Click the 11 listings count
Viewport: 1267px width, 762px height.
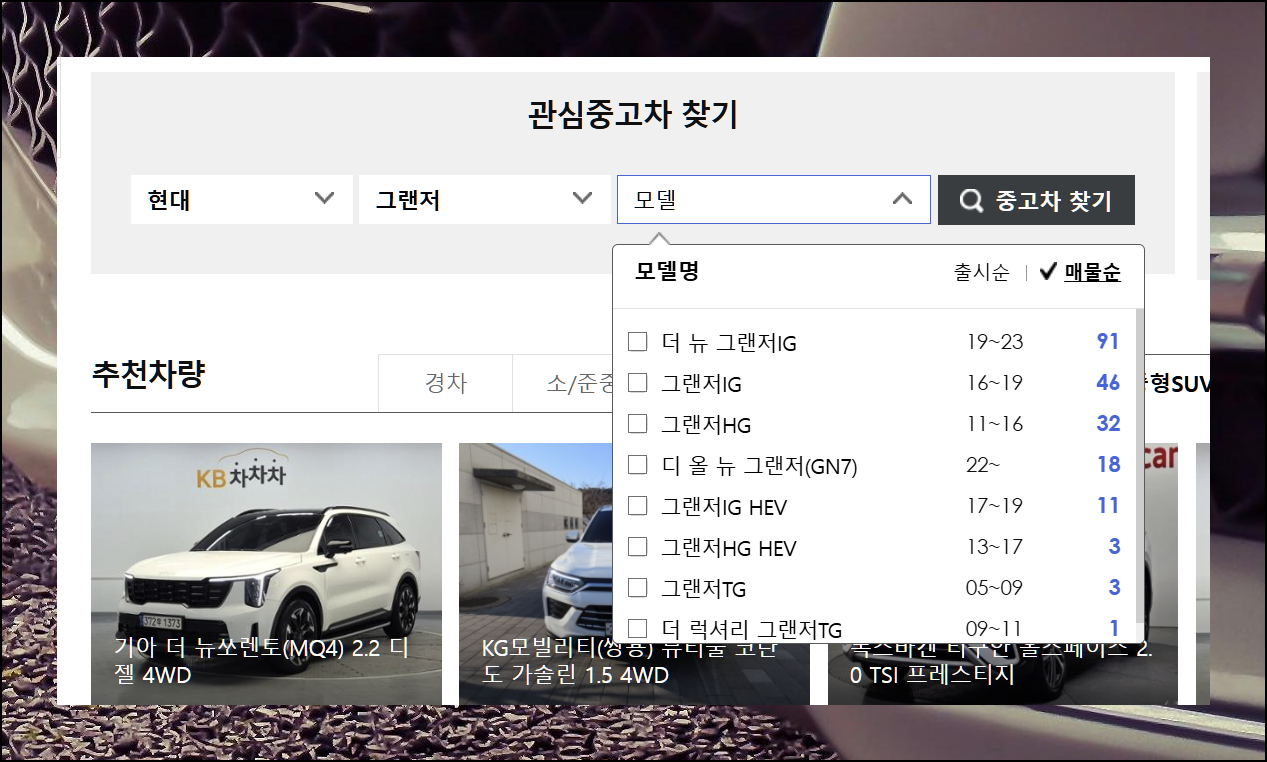point(1107,506)
